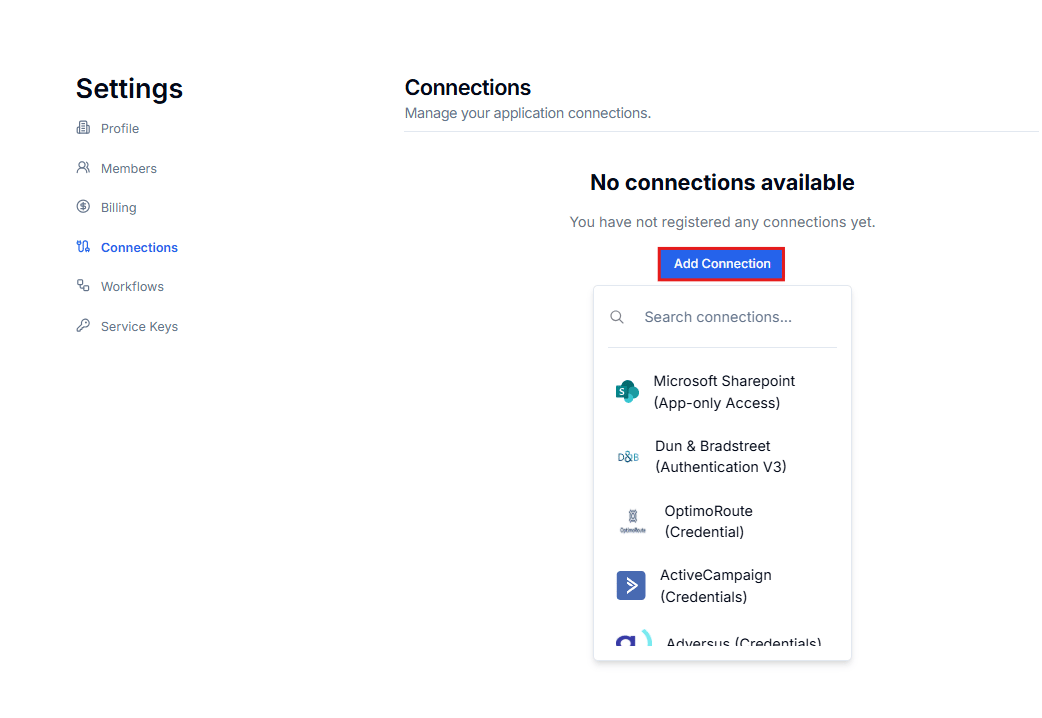The image size is (1042, 718).
Task: Click the Dun & Bradstreet D&B logo
Action: click(628, 457)
